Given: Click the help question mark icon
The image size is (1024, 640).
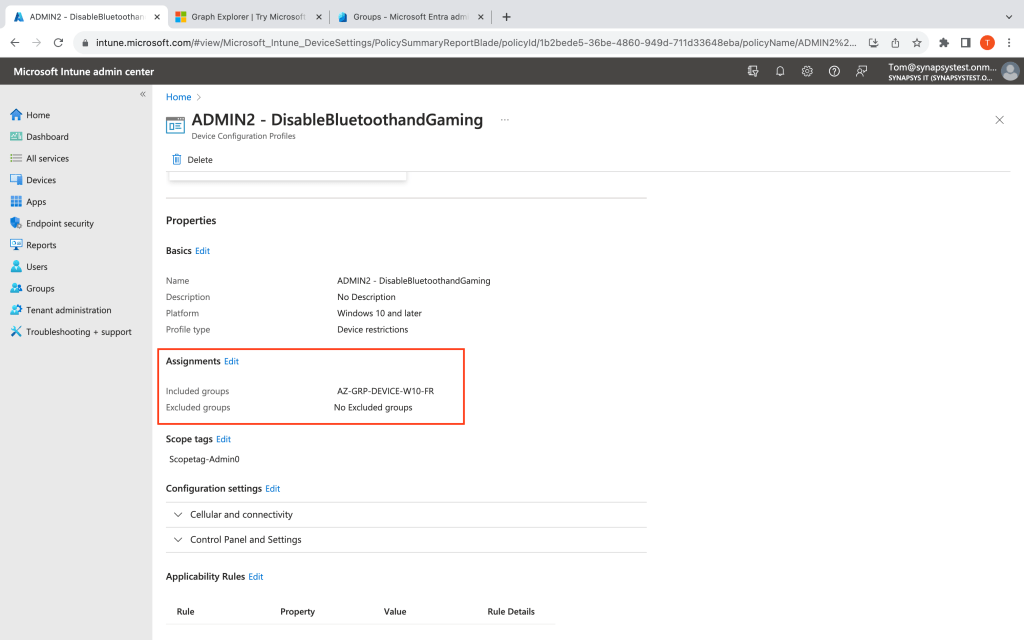Looking at the screenshot, I should click(834, 71).
